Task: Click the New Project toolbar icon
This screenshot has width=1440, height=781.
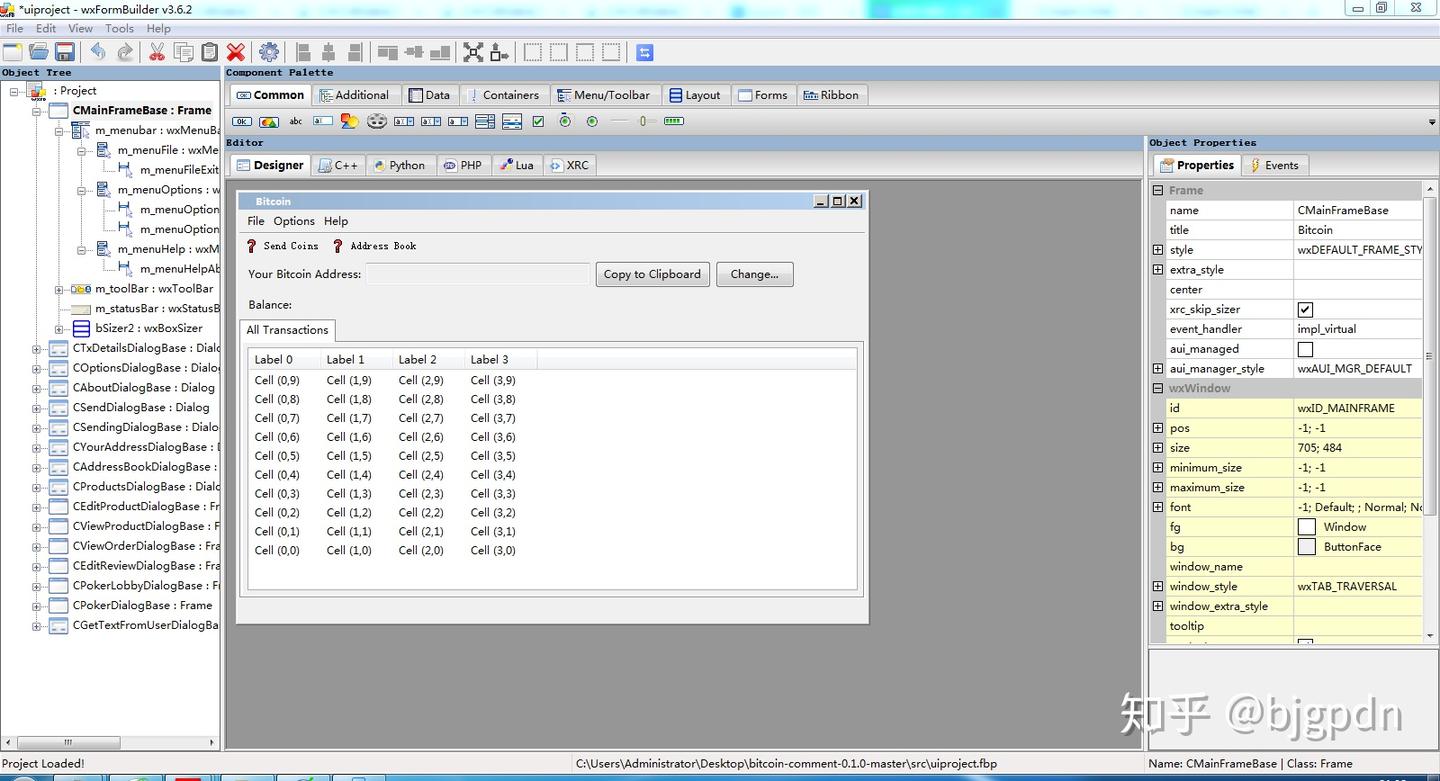Action: point(13,52)
